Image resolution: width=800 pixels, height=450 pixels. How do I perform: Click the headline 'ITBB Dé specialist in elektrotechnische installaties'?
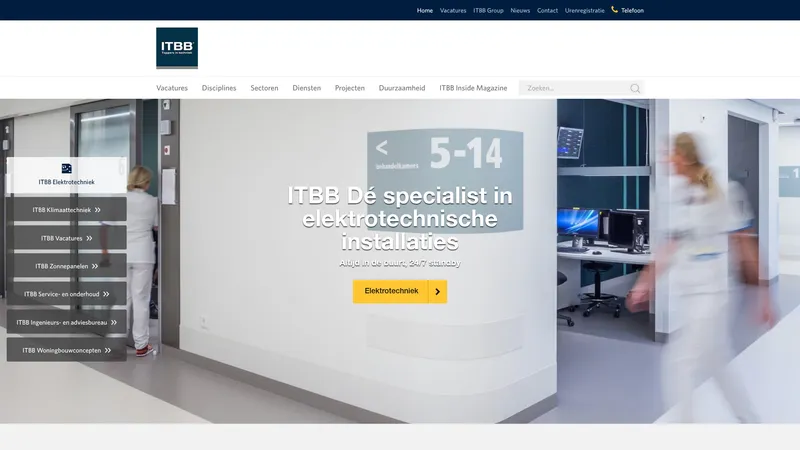click(x=400, y=218)
